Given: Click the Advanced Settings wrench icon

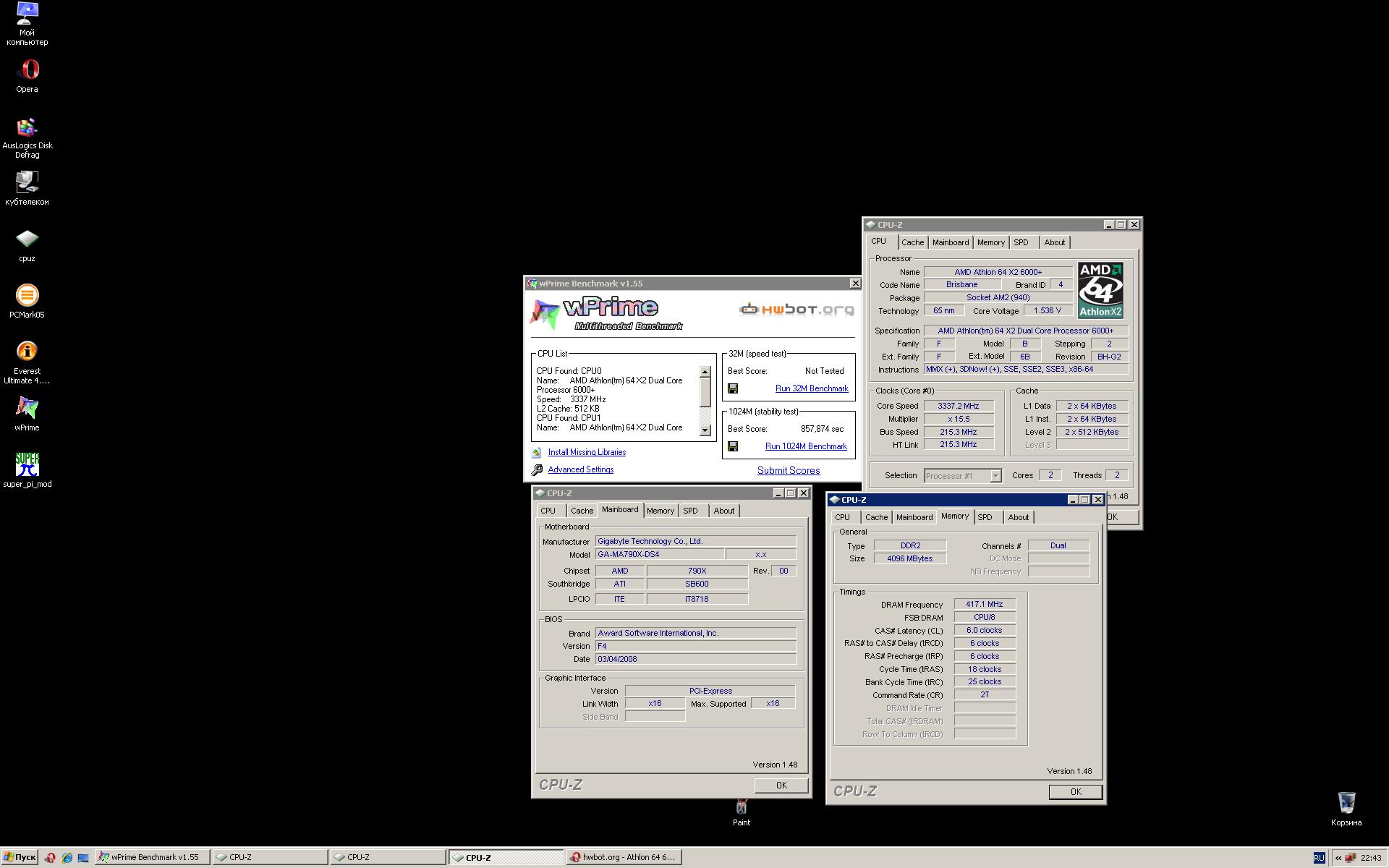Looking at the screenshot, I should [537, 469].
